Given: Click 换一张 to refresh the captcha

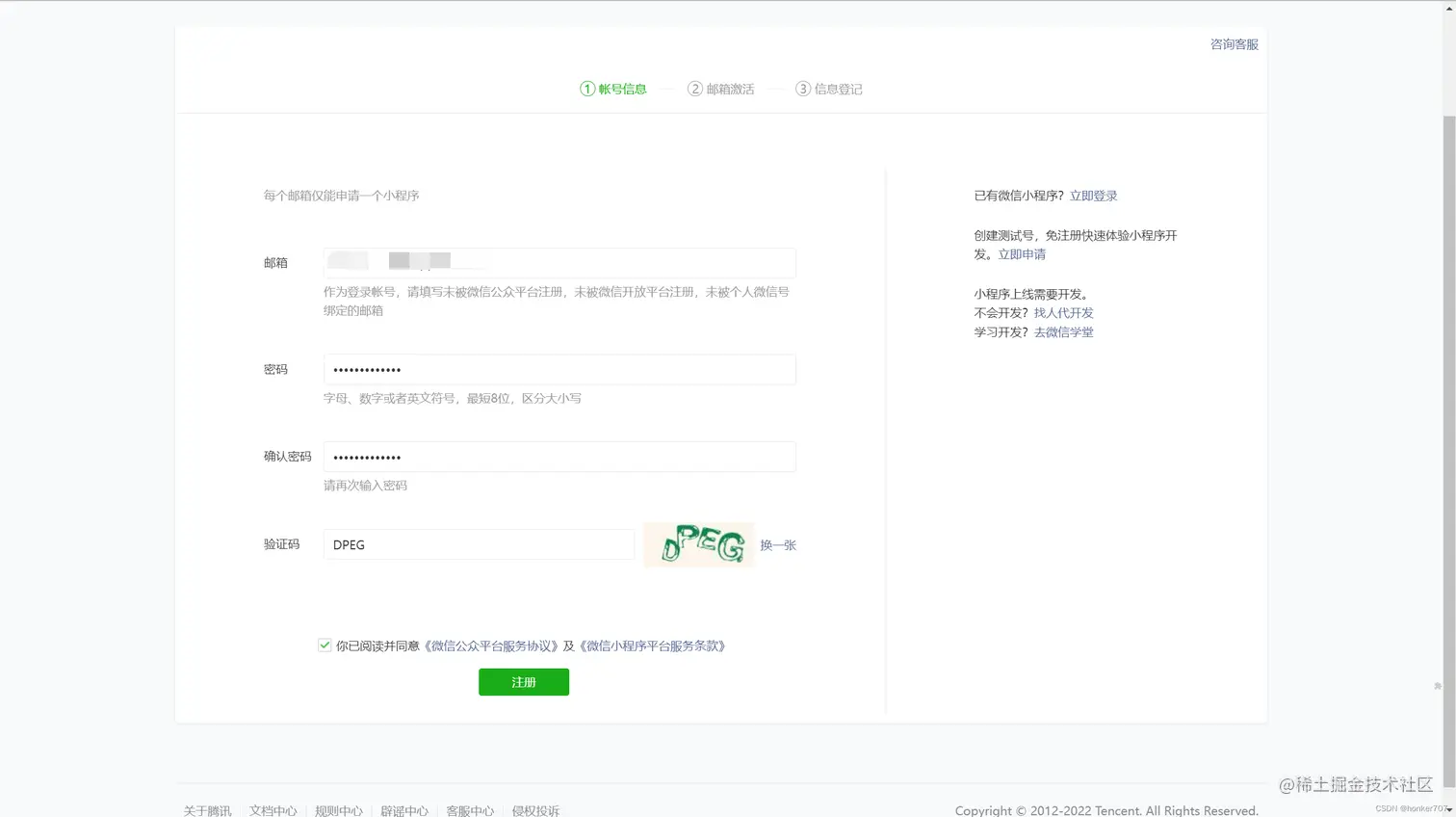Looking at the screenshot, I should (x=776, y=544).
